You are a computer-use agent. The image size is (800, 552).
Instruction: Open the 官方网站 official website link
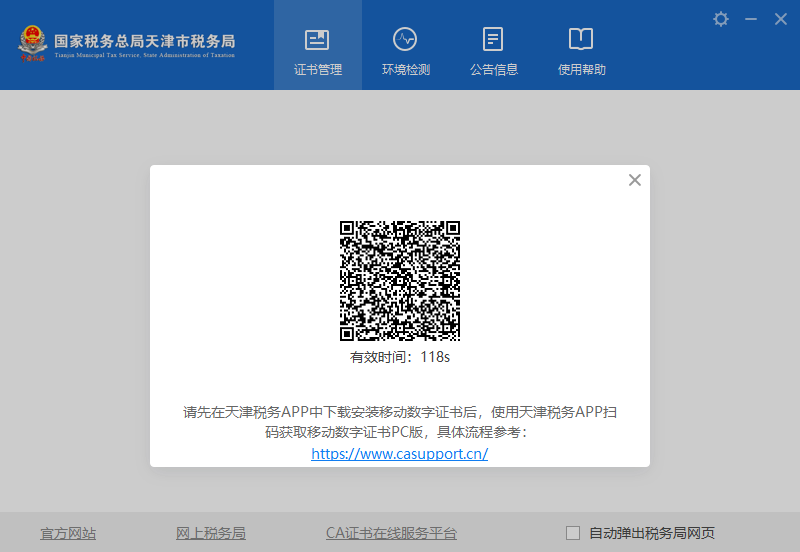(x=68, y=533)
